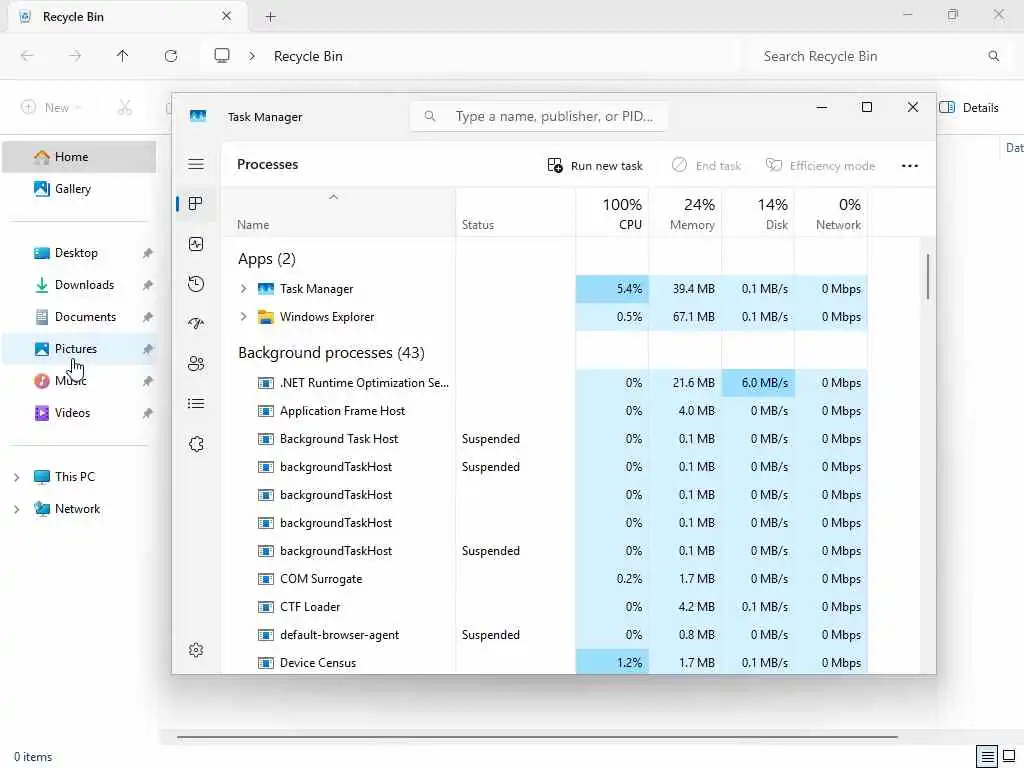Click the Explorer Up arrow

[x=123, y=56]
